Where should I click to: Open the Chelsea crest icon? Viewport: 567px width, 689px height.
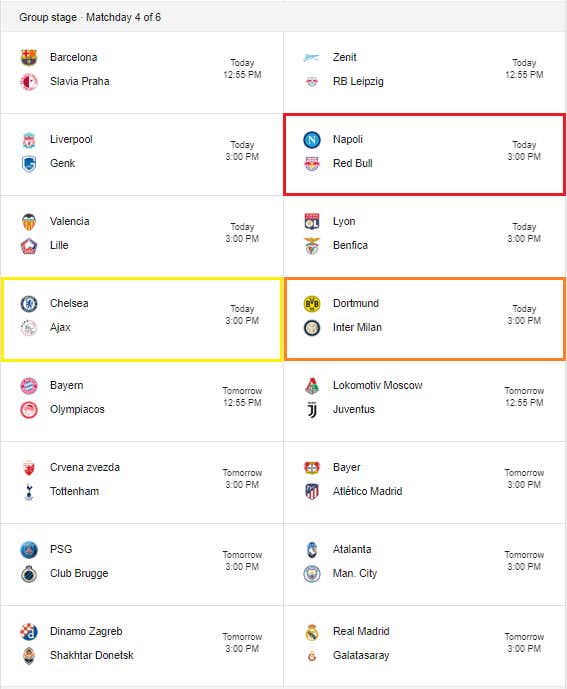click(x=29, y=304)
